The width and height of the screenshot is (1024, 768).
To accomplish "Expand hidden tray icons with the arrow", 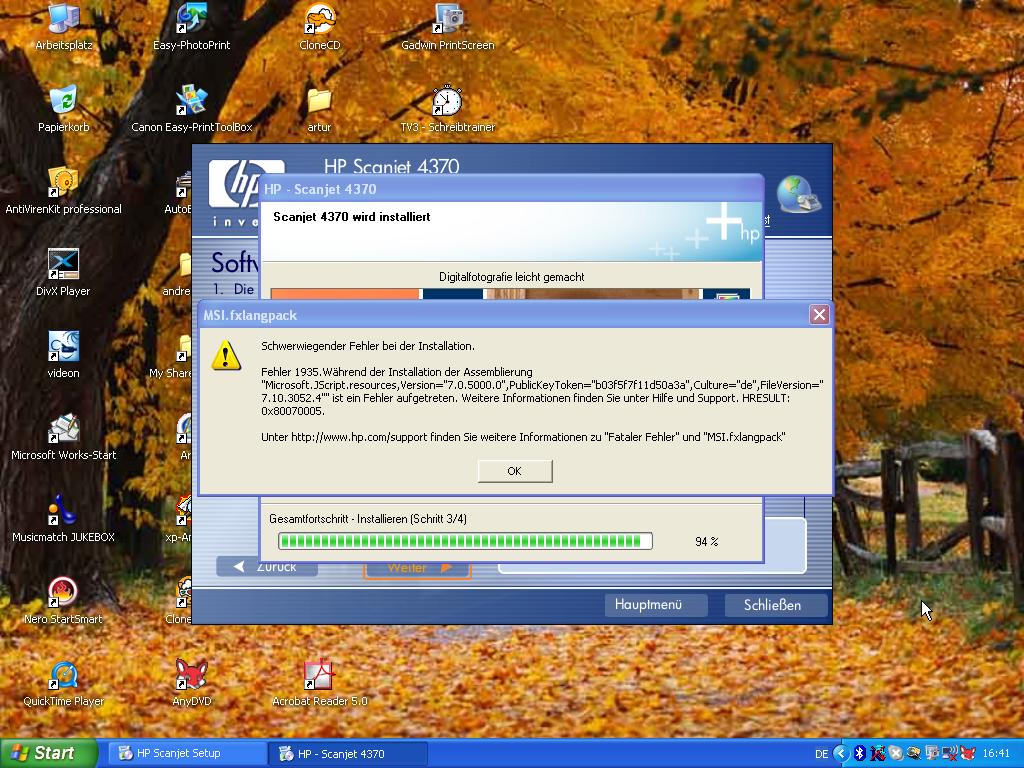I will click(x=841, y=754).
